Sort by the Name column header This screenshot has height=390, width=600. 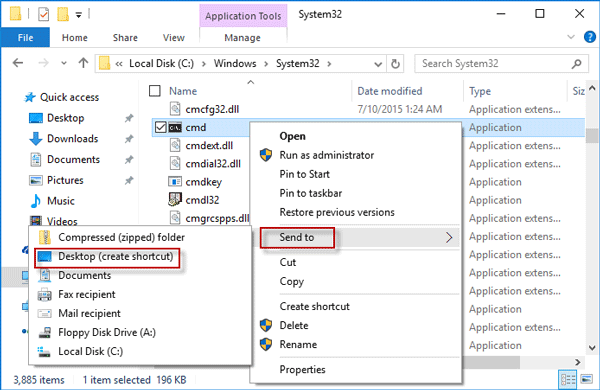pos(183,91)
